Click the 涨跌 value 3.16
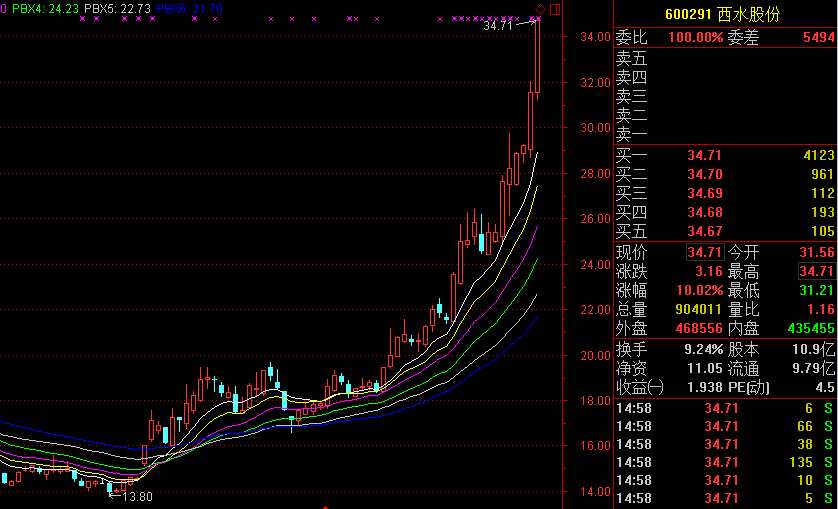This screenshot has height=509, width=838. [709, 272]
